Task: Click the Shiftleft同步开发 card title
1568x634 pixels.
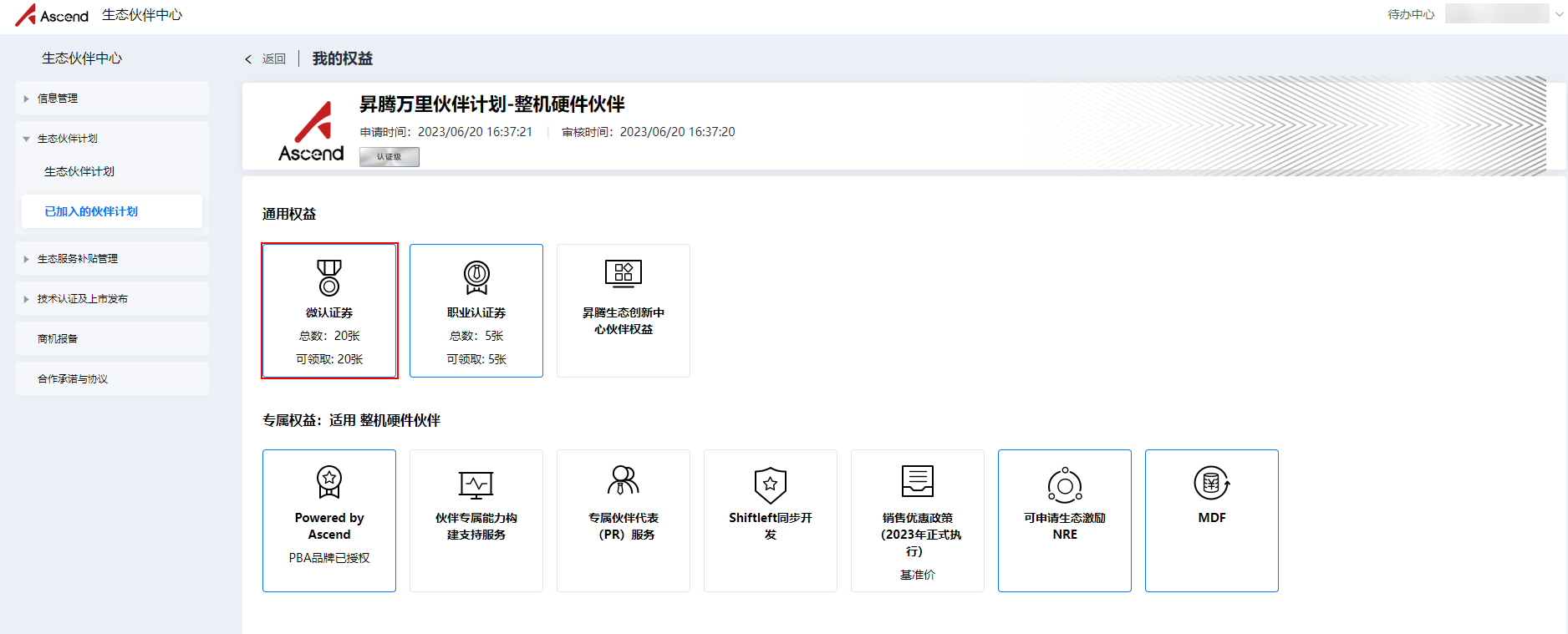Action: coord(771,526)
